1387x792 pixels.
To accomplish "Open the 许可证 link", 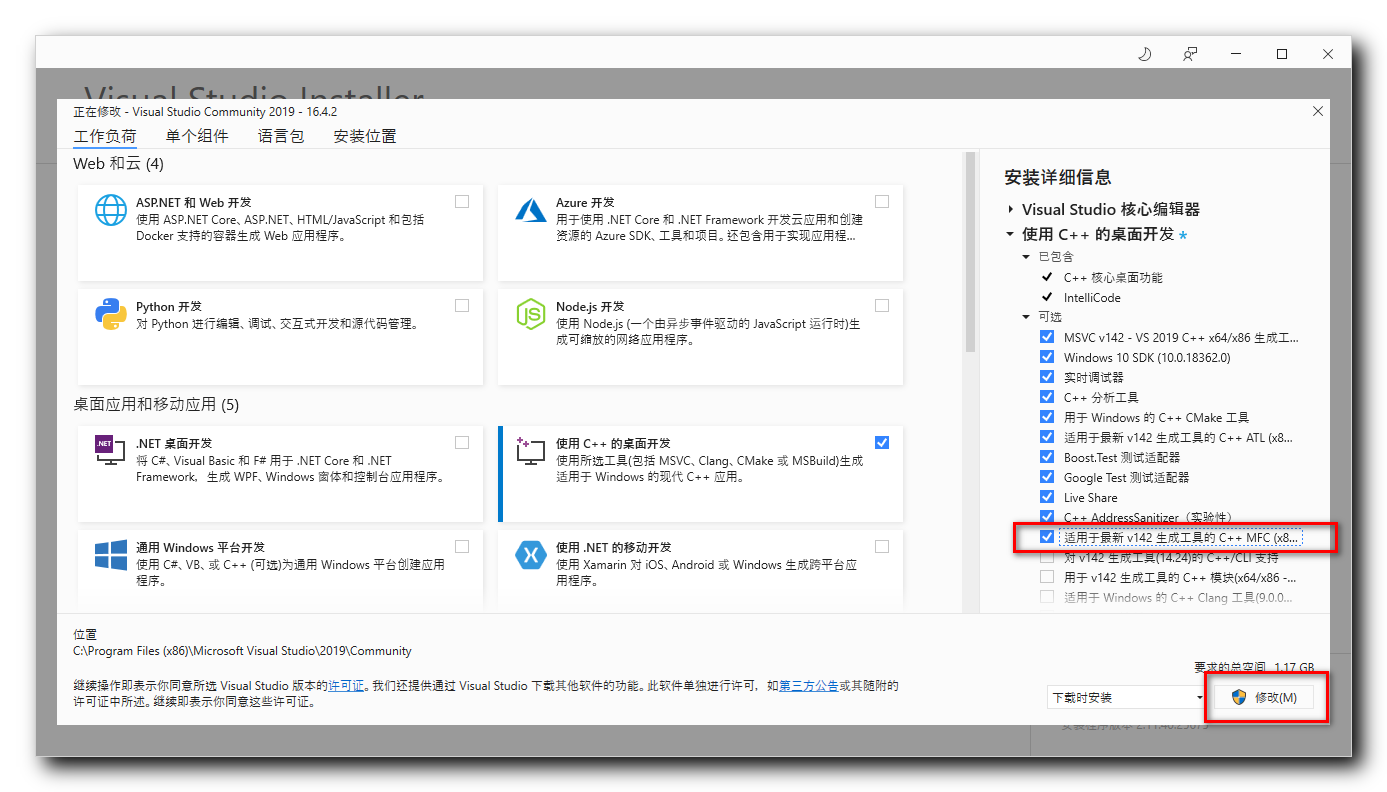I will [x=346, y=686].
